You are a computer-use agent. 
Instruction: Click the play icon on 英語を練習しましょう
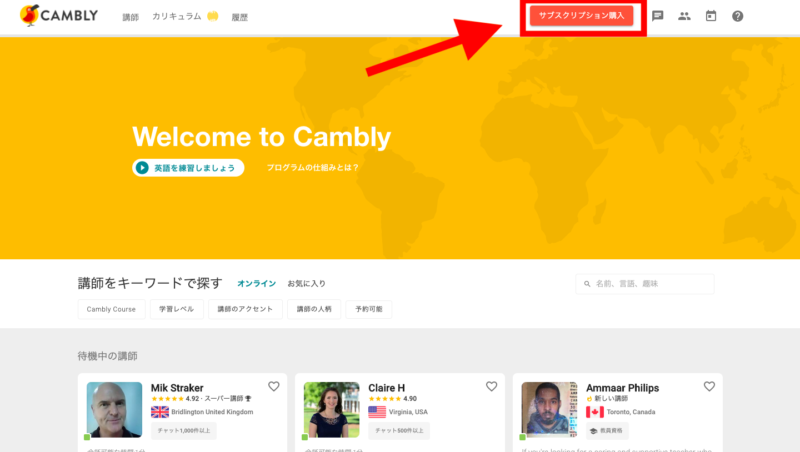coord(143,168)
